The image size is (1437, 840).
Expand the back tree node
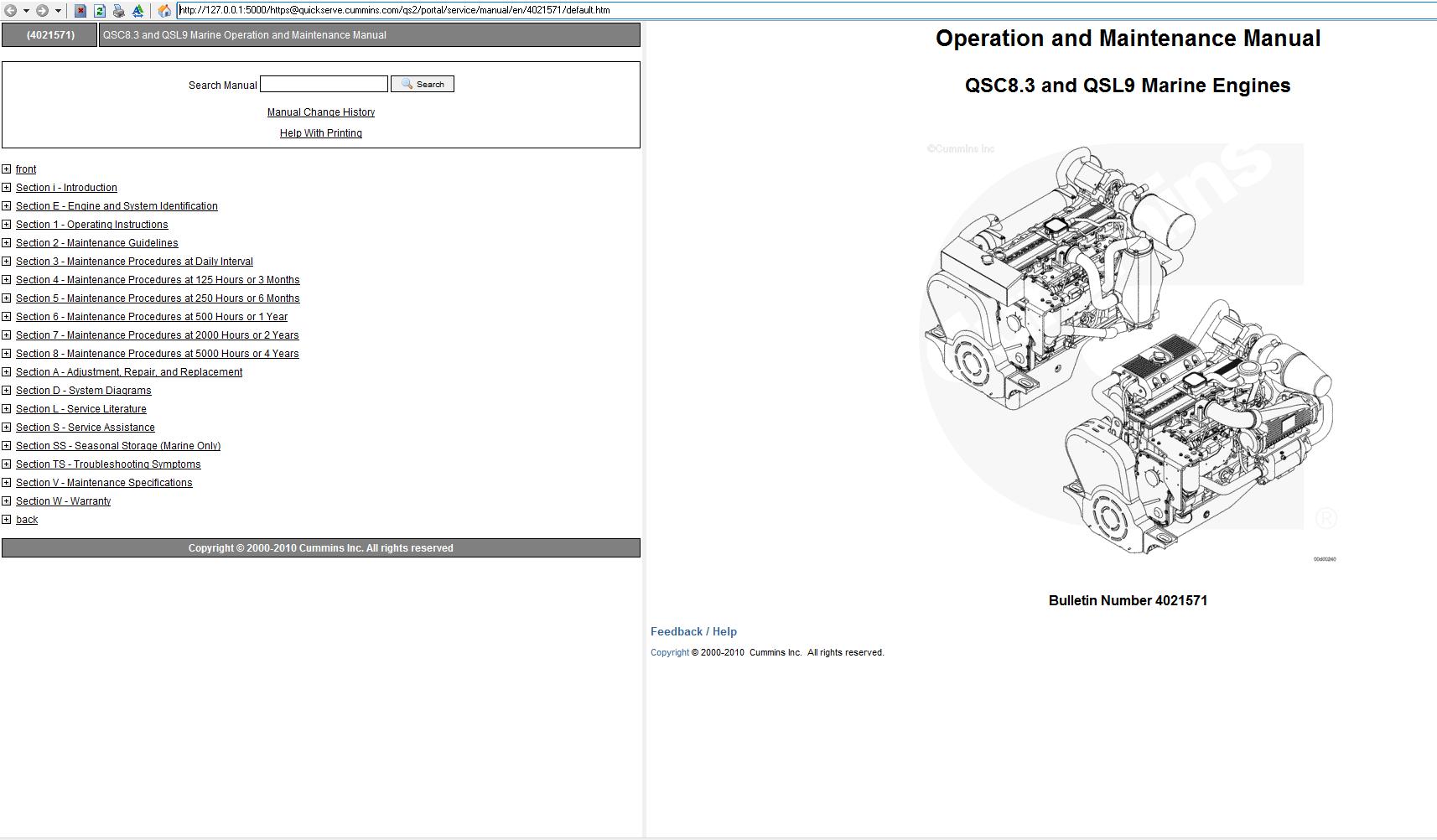click(x=7, y=519)
